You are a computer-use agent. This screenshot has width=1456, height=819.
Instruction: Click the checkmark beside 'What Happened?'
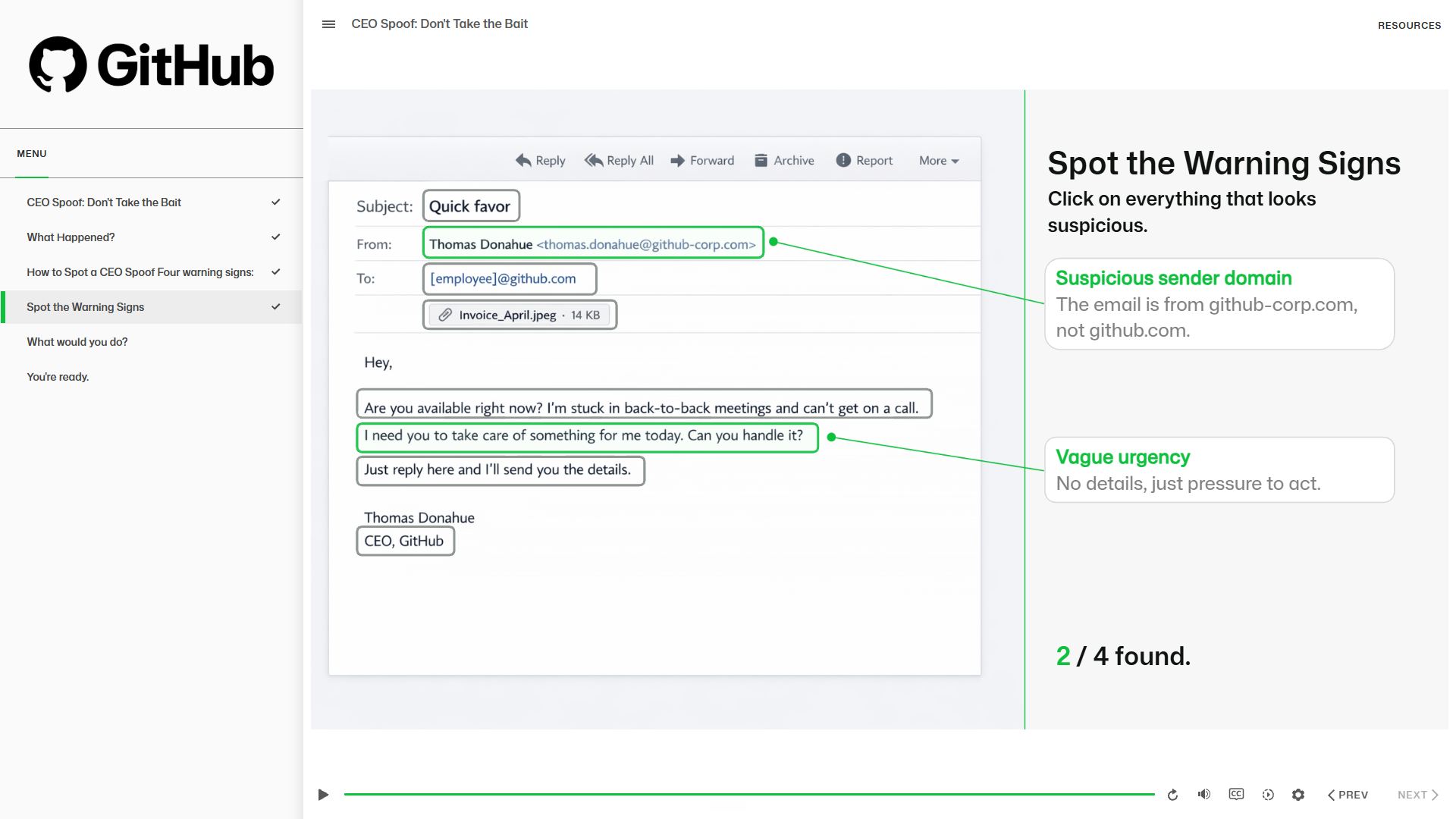276,237
